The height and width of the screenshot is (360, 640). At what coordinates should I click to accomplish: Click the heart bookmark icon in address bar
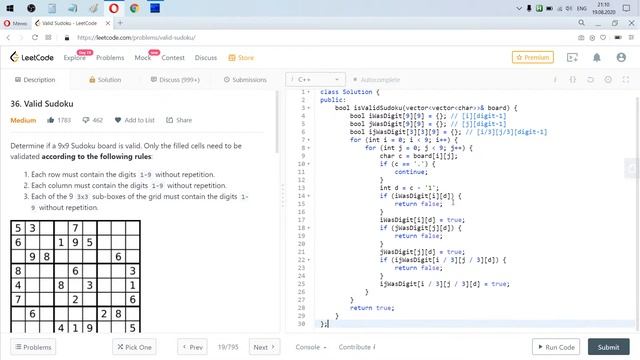(603, 38)
